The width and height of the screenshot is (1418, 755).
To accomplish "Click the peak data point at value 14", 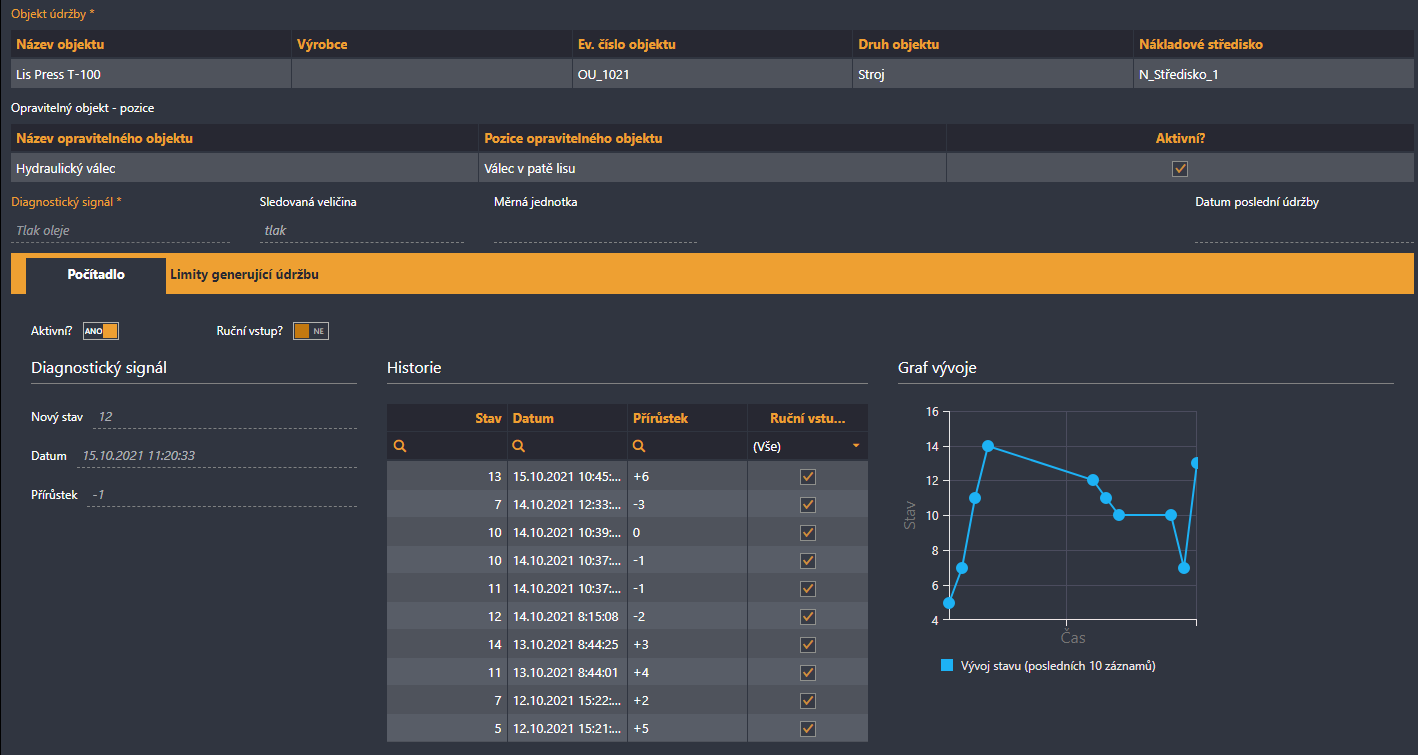I will [988, 446].
